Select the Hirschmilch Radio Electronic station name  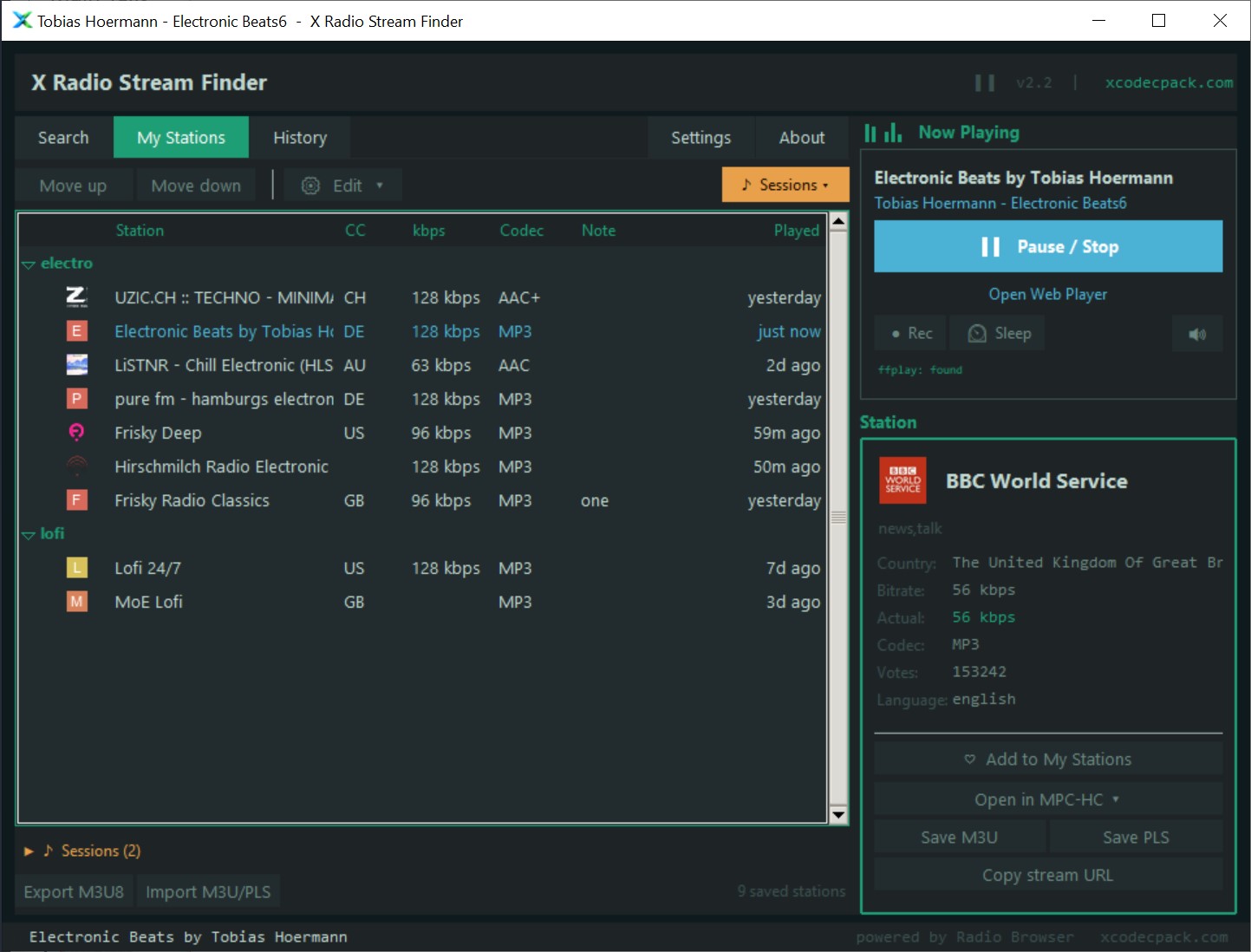(x=222, y=466)
